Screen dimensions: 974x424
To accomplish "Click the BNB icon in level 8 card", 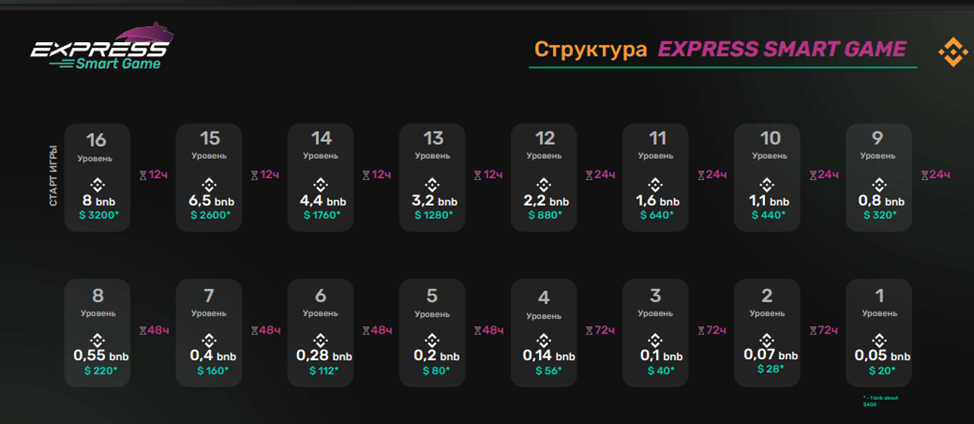I will point(97,340).
